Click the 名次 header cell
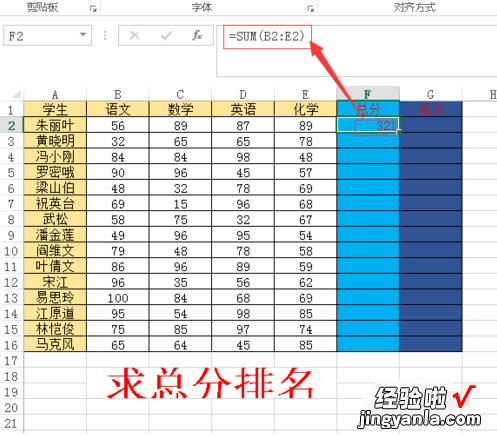Image resolution: width=497 pixels, height=436 pixels. [431, 109]
